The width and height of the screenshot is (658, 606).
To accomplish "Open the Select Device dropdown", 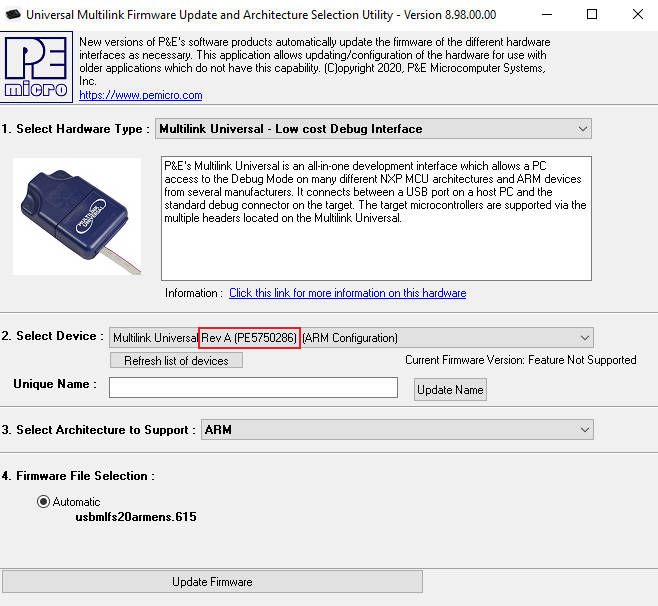I will click(584, 338).
